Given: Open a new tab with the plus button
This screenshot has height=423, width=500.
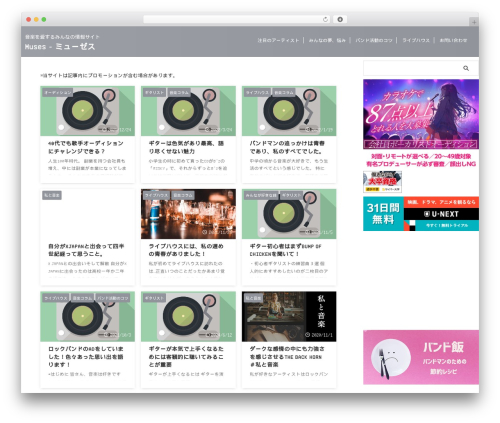Looking at the screenshot, I should tap(474, 22).
